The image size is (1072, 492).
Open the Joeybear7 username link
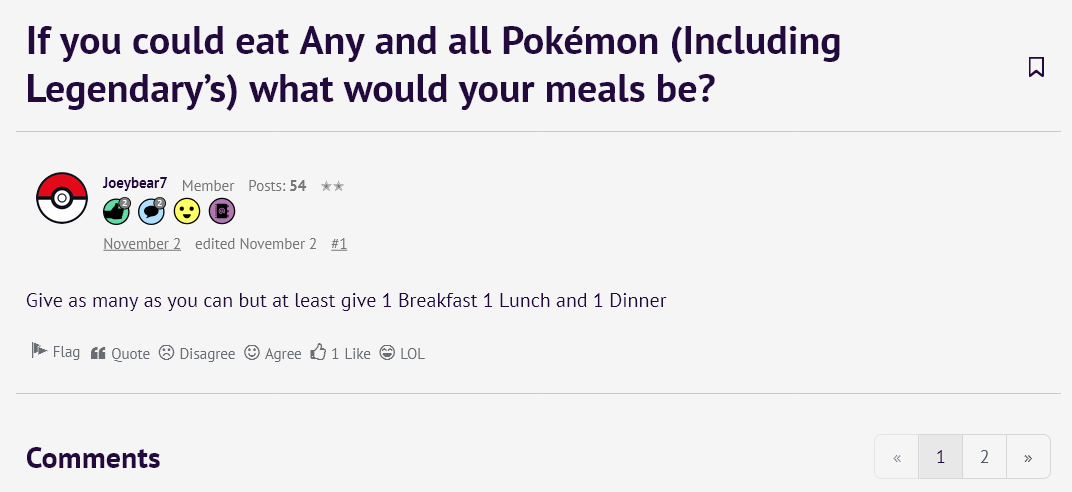(134, 184)
